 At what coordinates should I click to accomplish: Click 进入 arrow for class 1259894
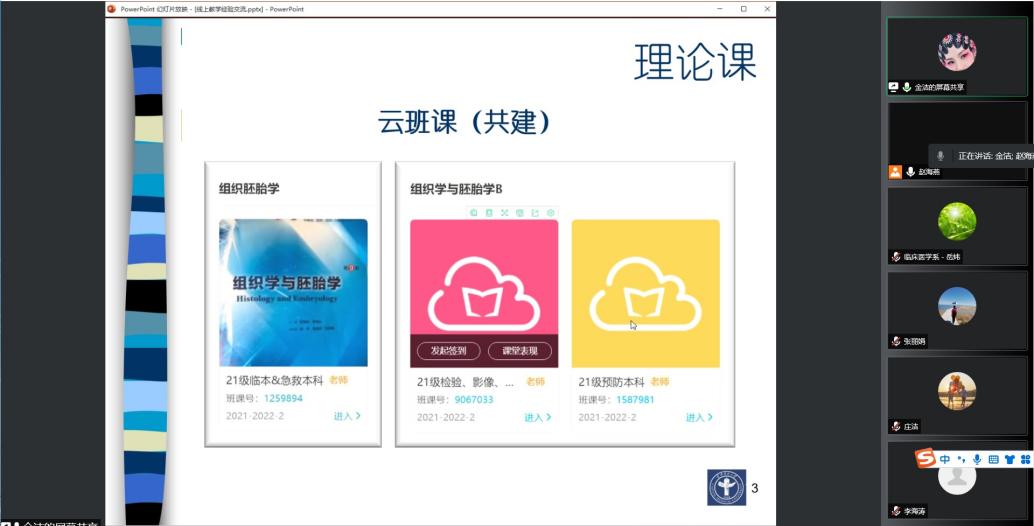click(x=347, y=416)
